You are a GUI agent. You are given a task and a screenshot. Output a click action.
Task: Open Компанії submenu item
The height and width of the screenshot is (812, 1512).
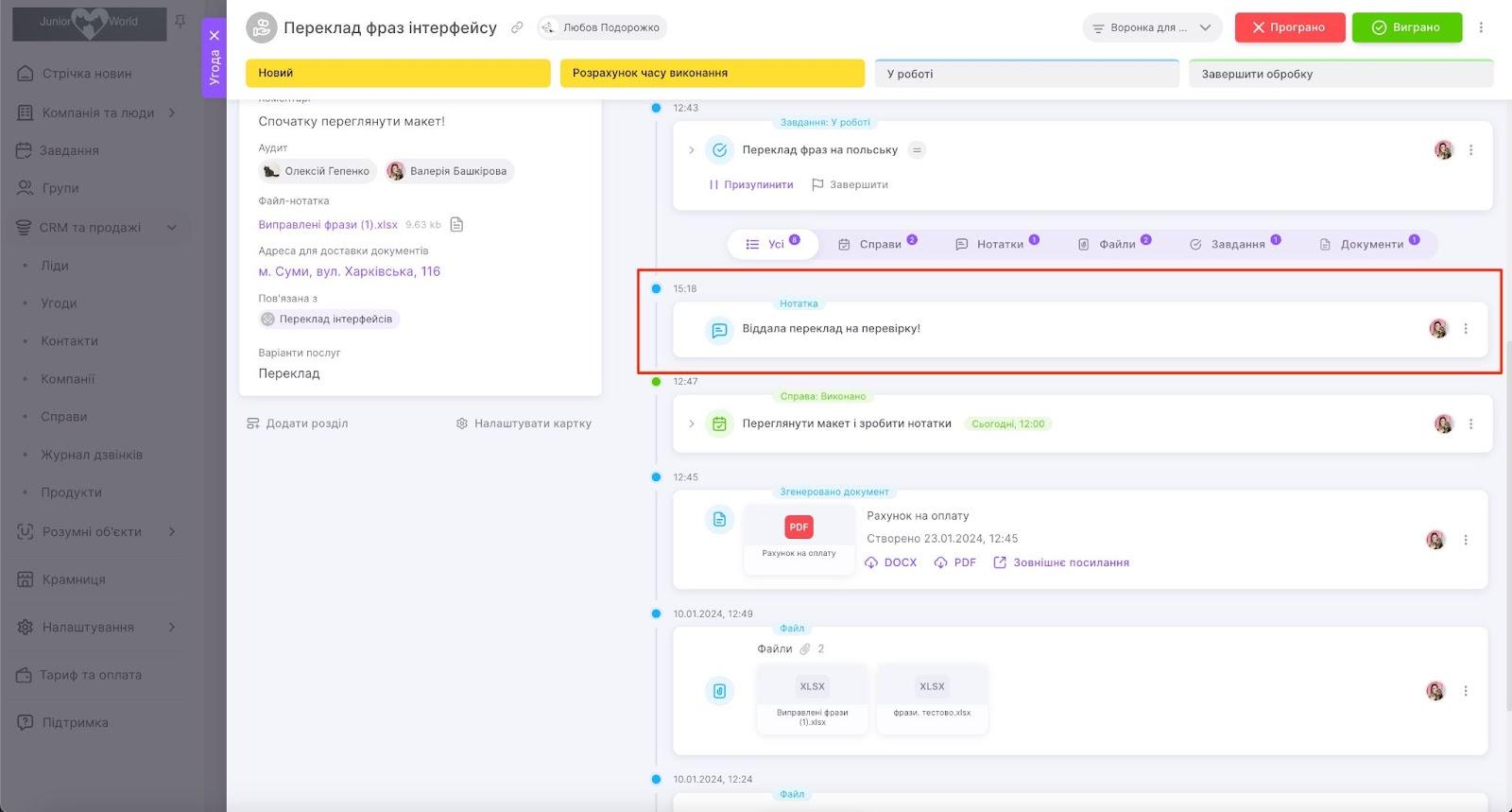click(68, 379)
